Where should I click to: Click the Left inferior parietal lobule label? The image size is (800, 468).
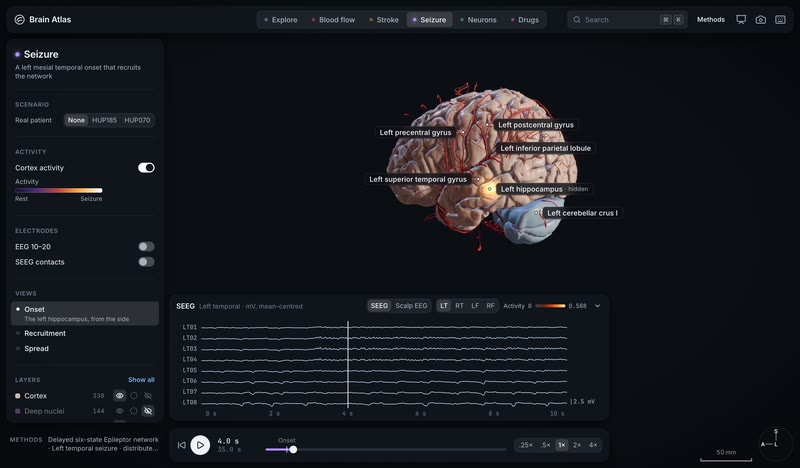(x=545, y=148)
